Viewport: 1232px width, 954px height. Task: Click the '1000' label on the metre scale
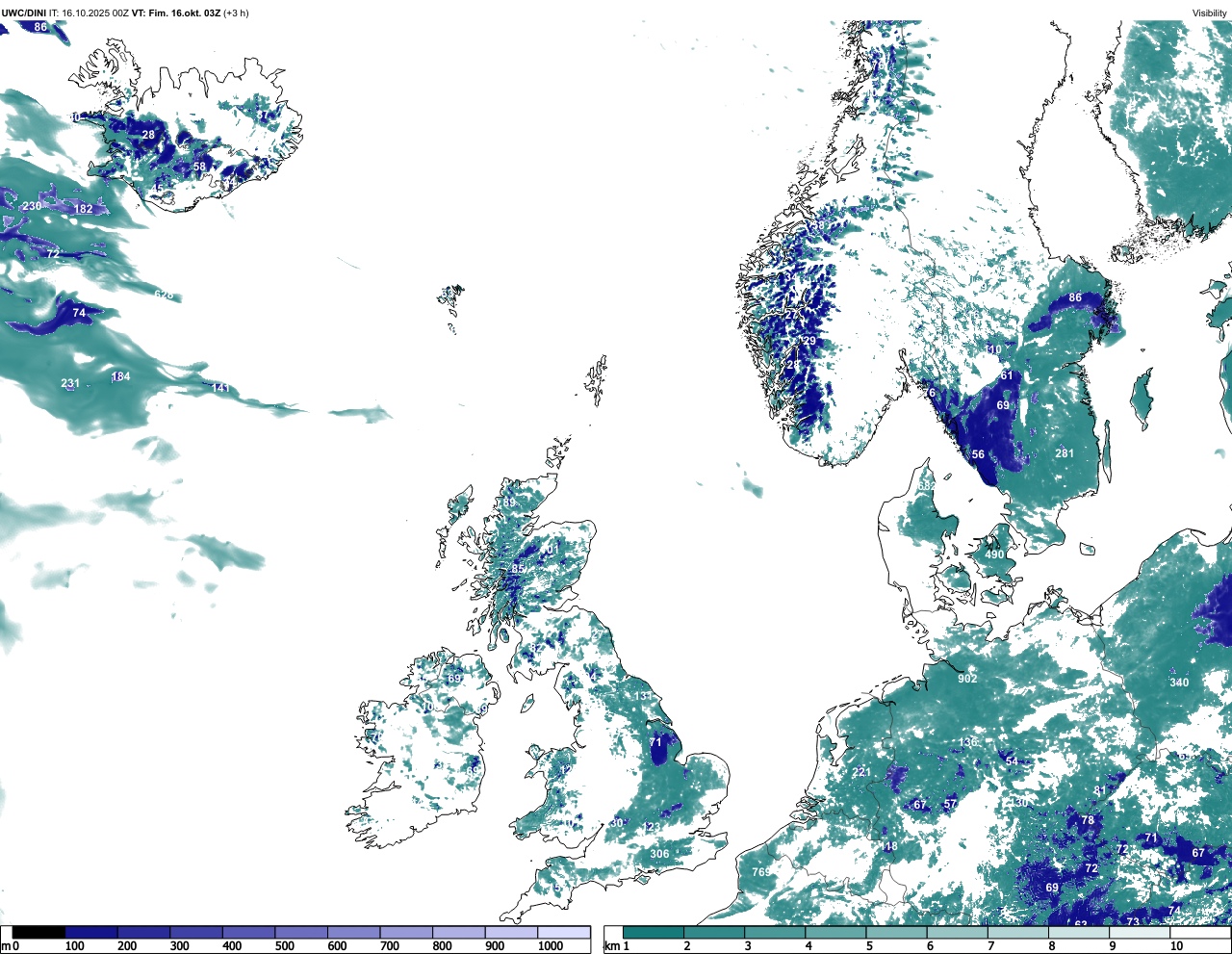click(x=551, y=946)
